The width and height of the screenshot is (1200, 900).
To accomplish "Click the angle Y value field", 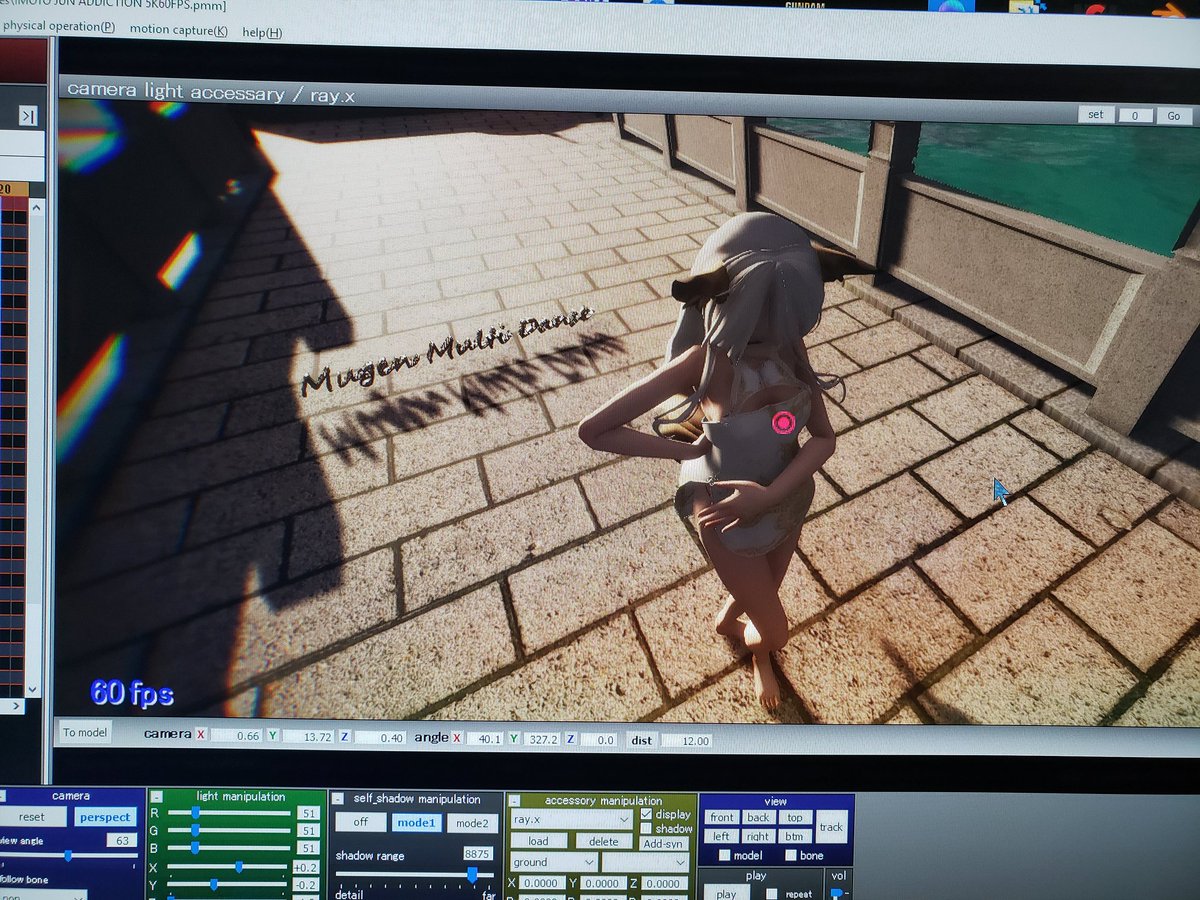I will [x=541, y=740].
